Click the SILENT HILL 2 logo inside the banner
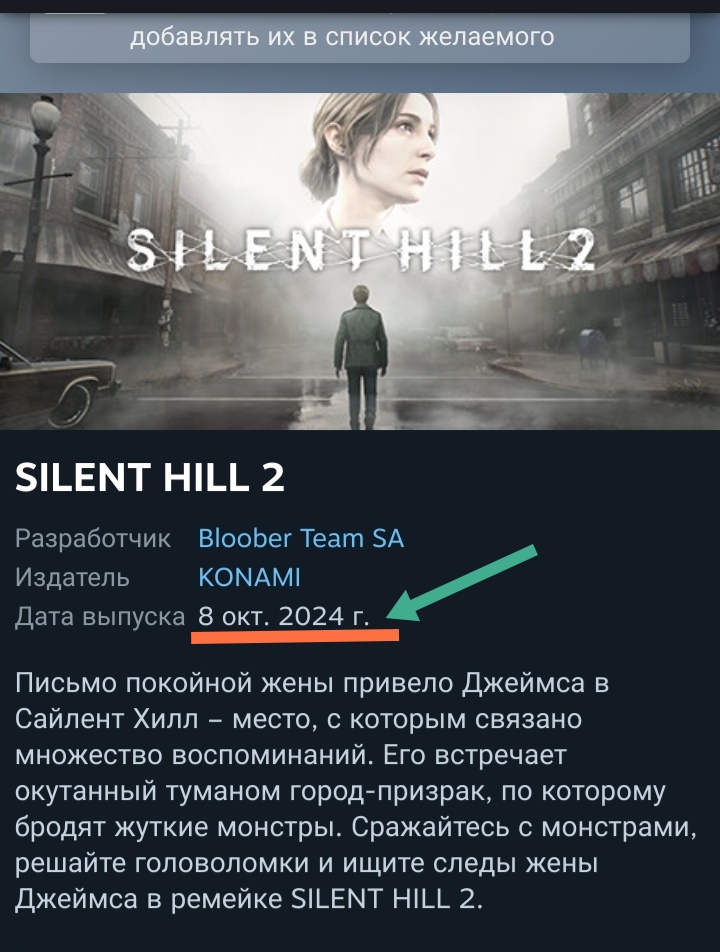720x952 pixels. click(361, 250)
